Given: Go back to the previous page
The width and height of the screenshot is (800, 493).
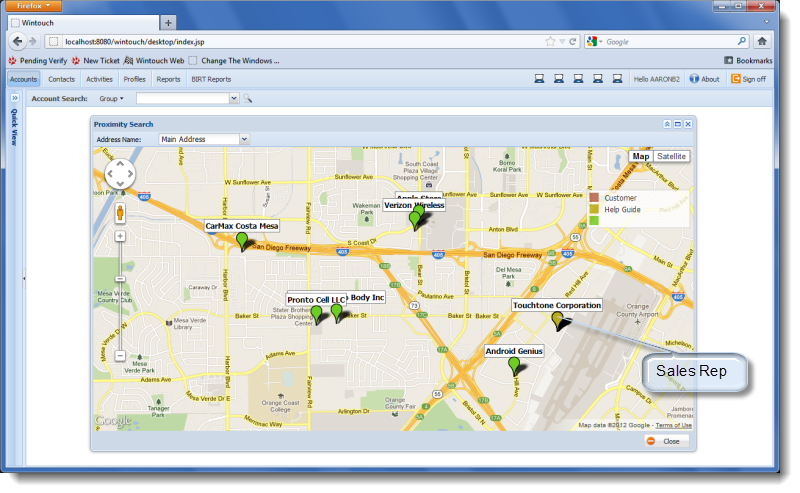Looking at the screenshot, I should 17,41.
